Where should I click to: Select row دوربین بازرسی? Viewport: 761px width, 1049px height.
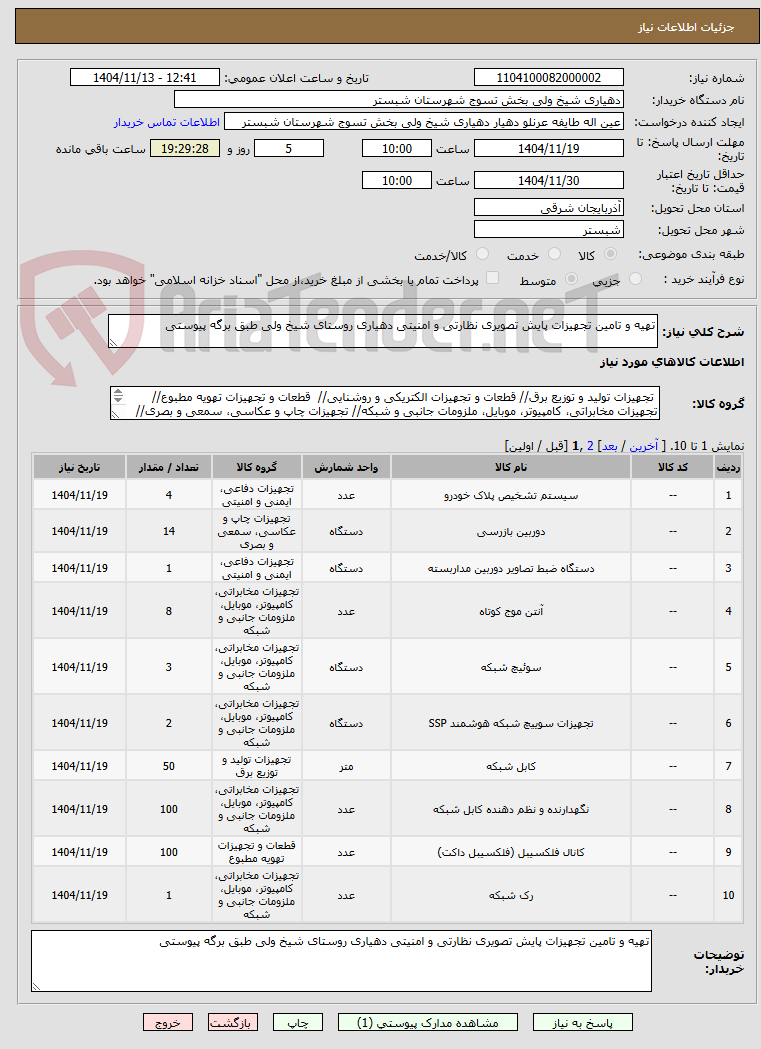(x=387, y=531)
